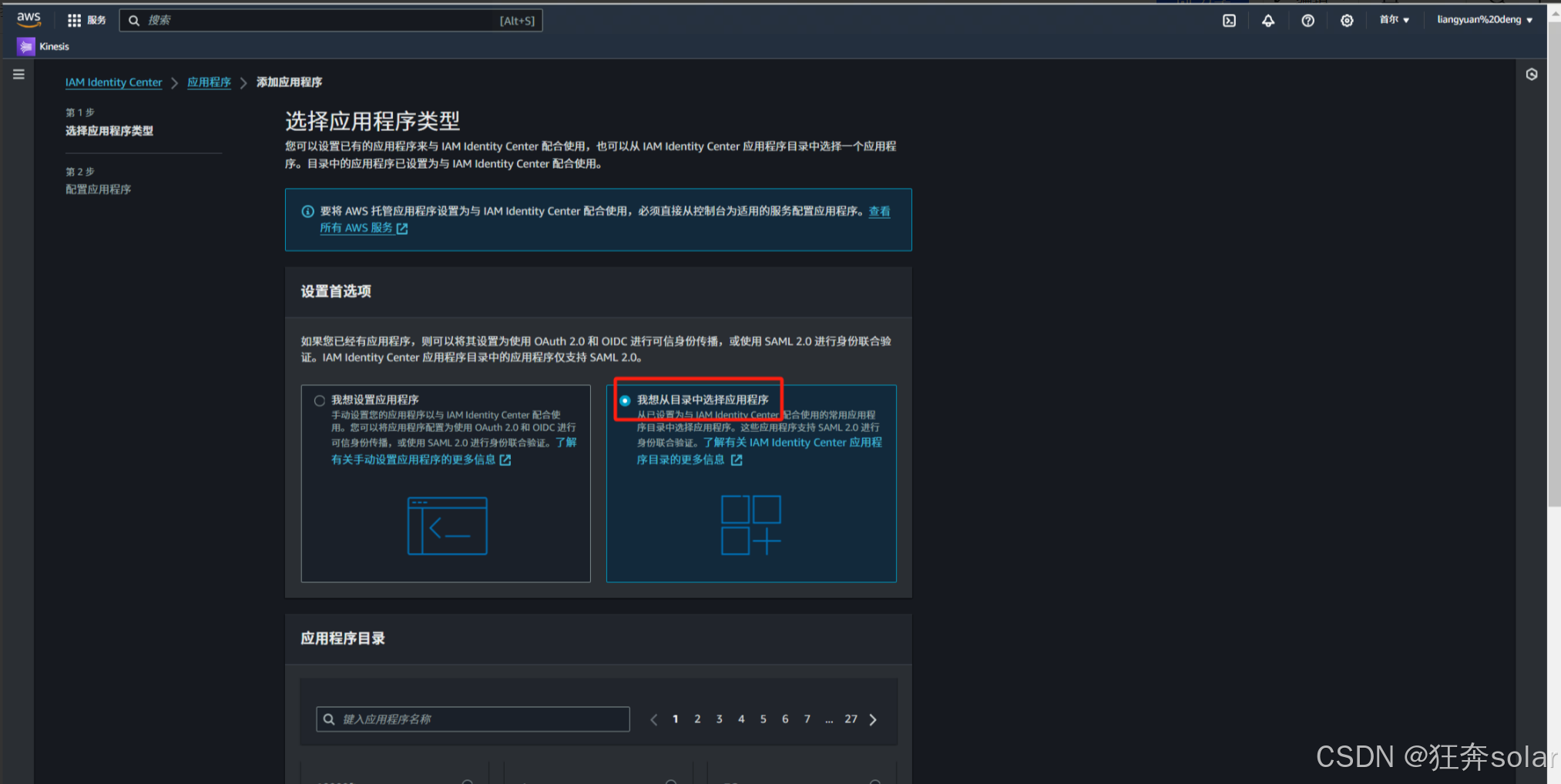1561x784 pixels.
Task: Go to 应用程序 breadcrumb link
Action: point(209,82)
